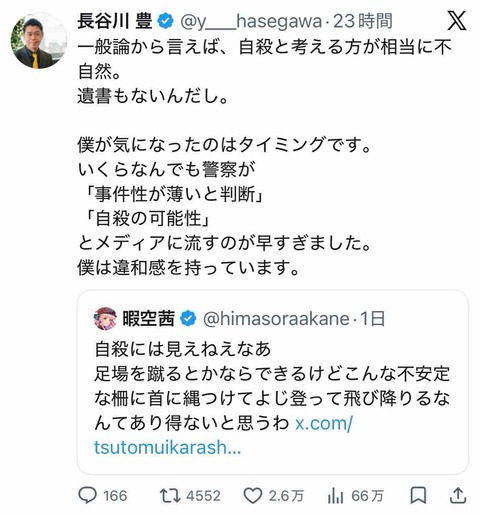Bookmark this post
Viewport: 480px width, 515px height.
click(418, 496)
